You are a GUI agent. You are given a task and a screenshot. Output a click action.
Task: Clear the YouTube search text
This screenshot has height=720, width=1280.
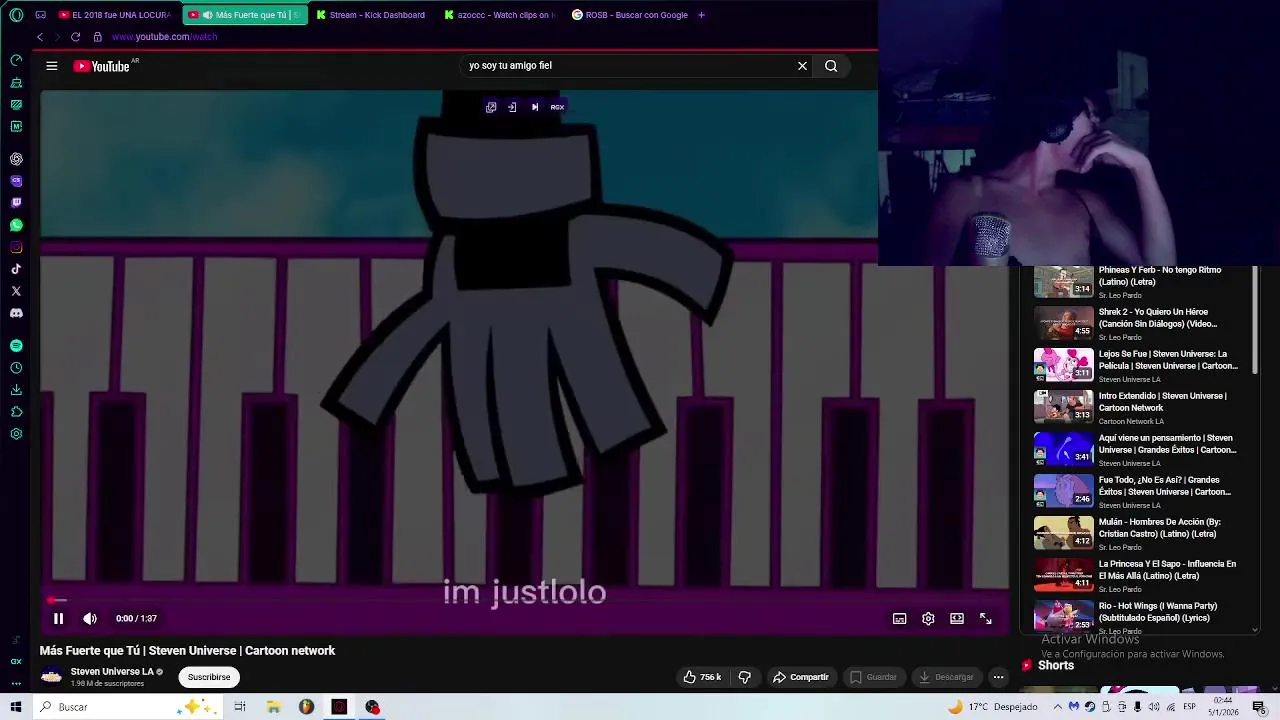(x=802, y=66)
